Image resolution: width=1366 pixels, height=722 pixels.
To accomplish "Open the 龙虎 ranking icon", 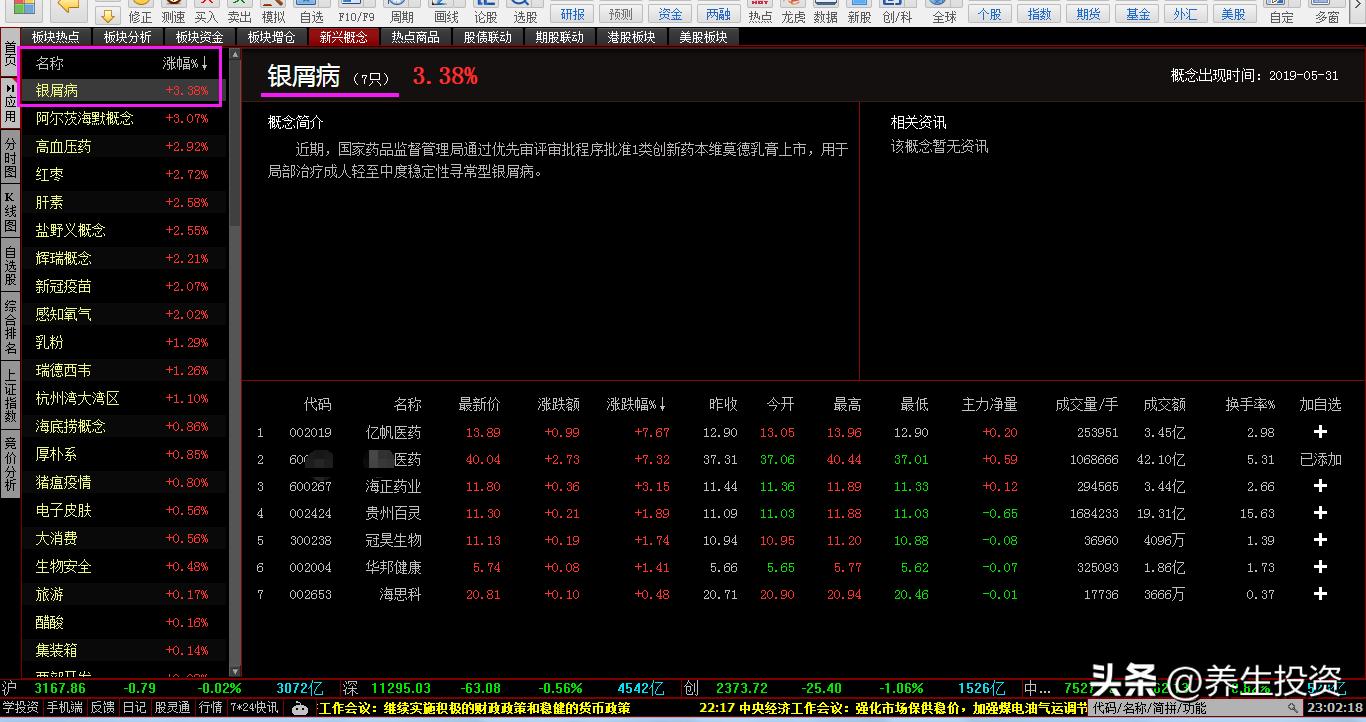I will click(793, 12).
